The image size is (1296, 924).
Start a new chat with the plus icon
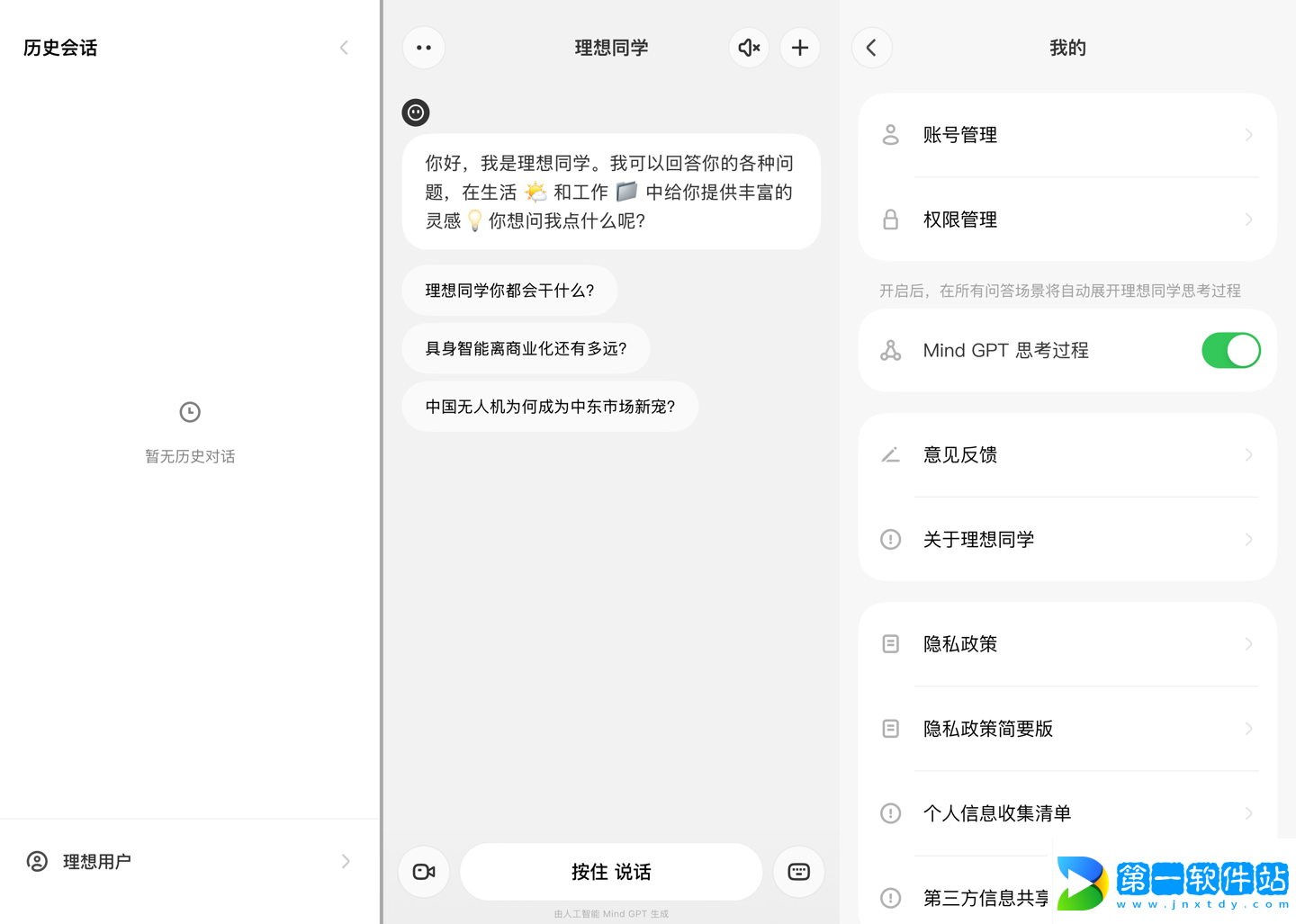(x=800, y=48)
